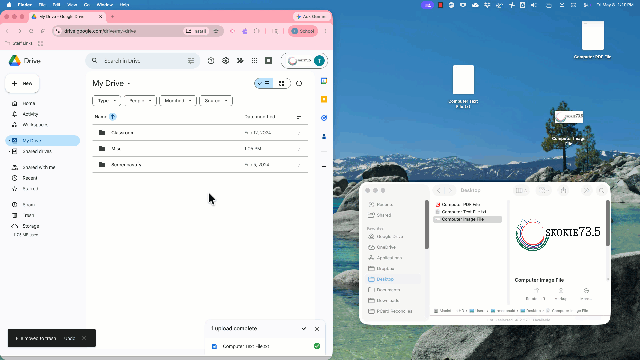640x360 pixels.
Task: Reload the Drive page
Action: click(31, 31)
